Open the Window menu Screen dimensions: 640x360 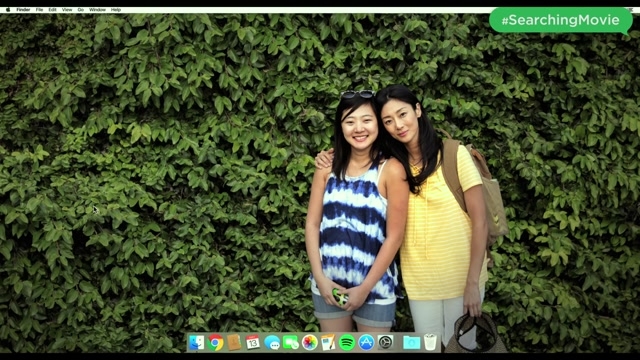[97, 9]
